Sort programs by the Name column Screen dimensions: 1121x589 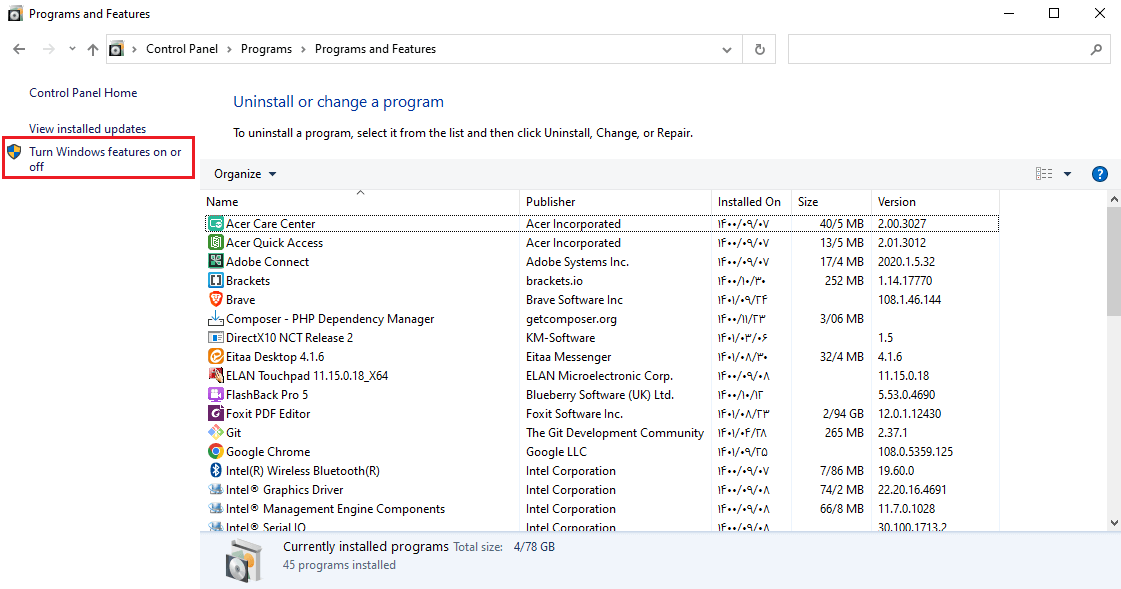[x=360, y=202]
